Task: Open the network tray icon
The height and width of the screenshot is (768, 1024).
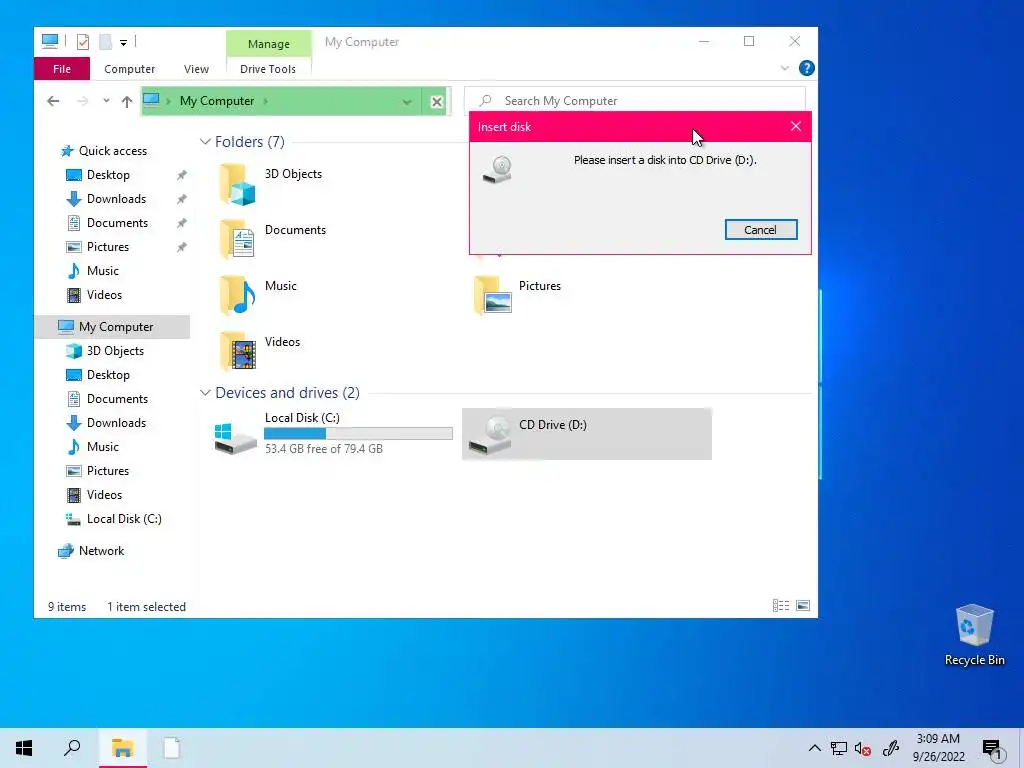Action: [839, 748]
